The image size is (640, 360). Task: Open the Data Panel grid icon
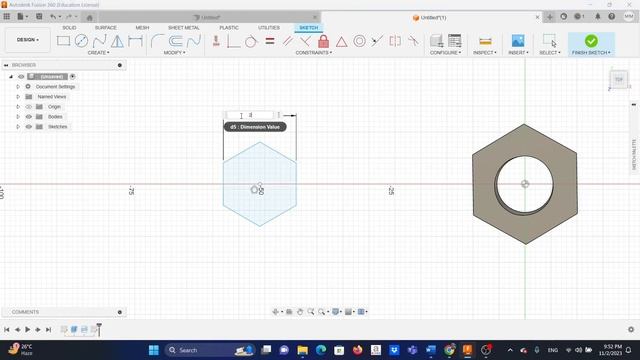tap(7, 17)
